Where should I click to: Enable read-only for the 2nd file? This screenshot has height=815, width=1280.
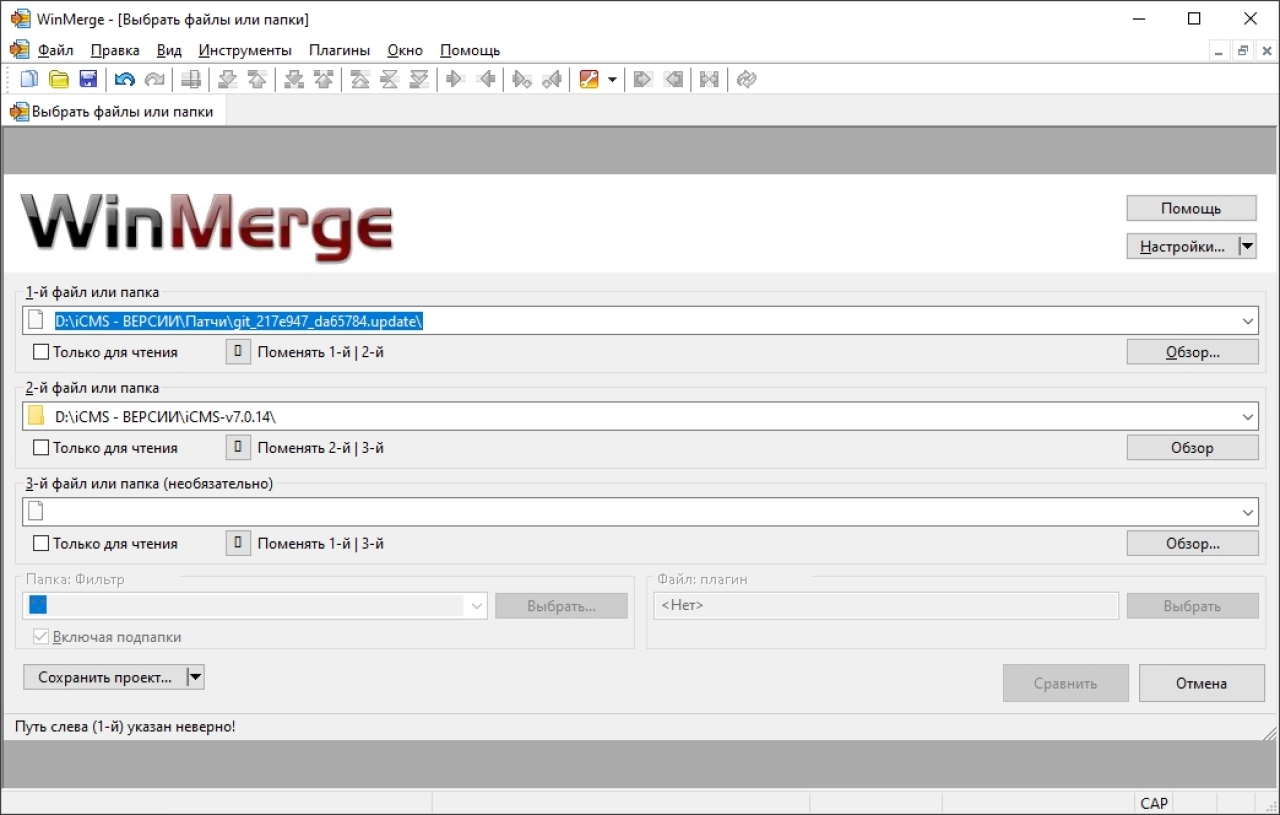point(41,448)
